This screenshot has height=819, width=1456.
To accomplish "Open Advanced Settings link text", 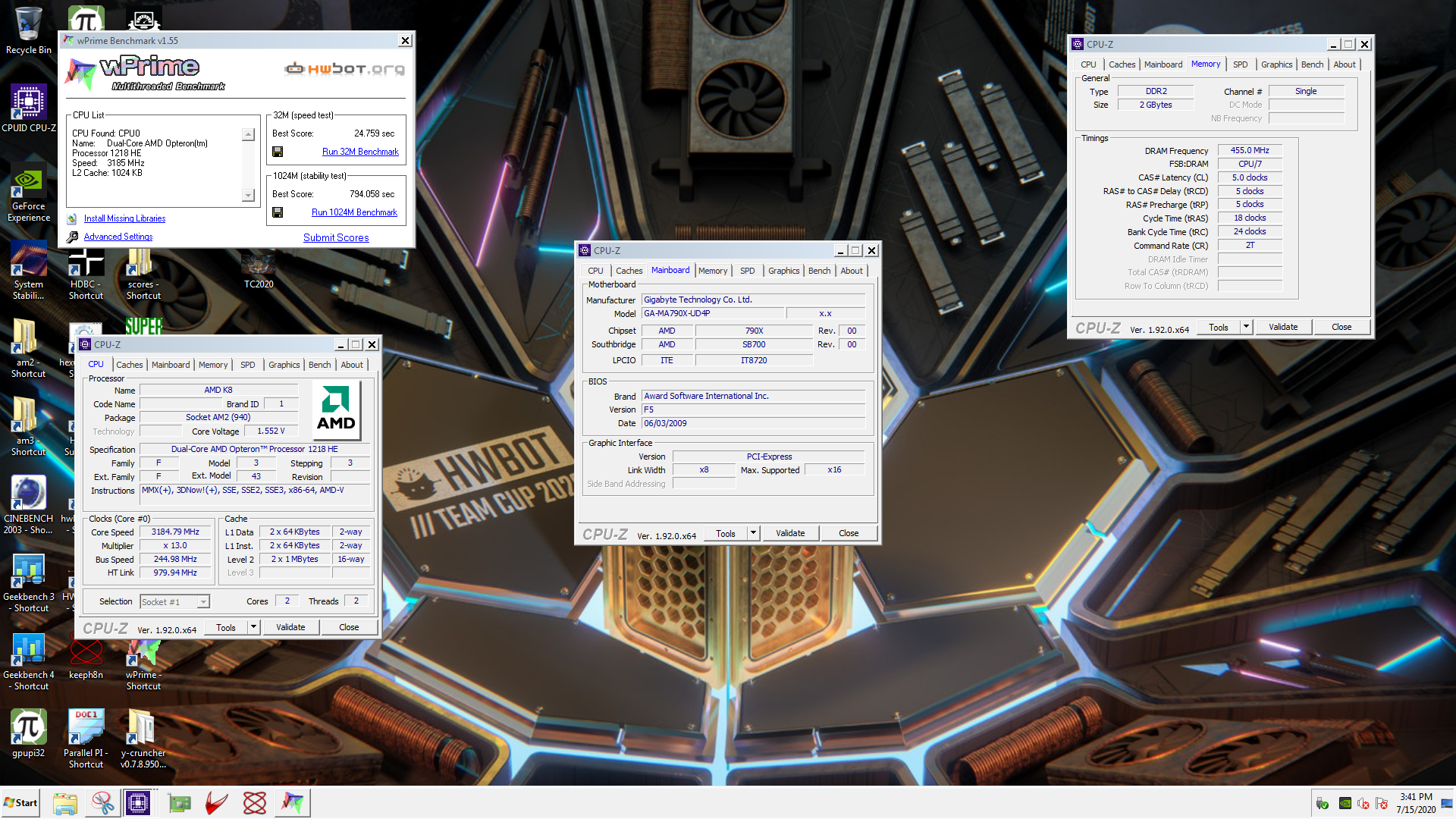I will click(118, 237).
